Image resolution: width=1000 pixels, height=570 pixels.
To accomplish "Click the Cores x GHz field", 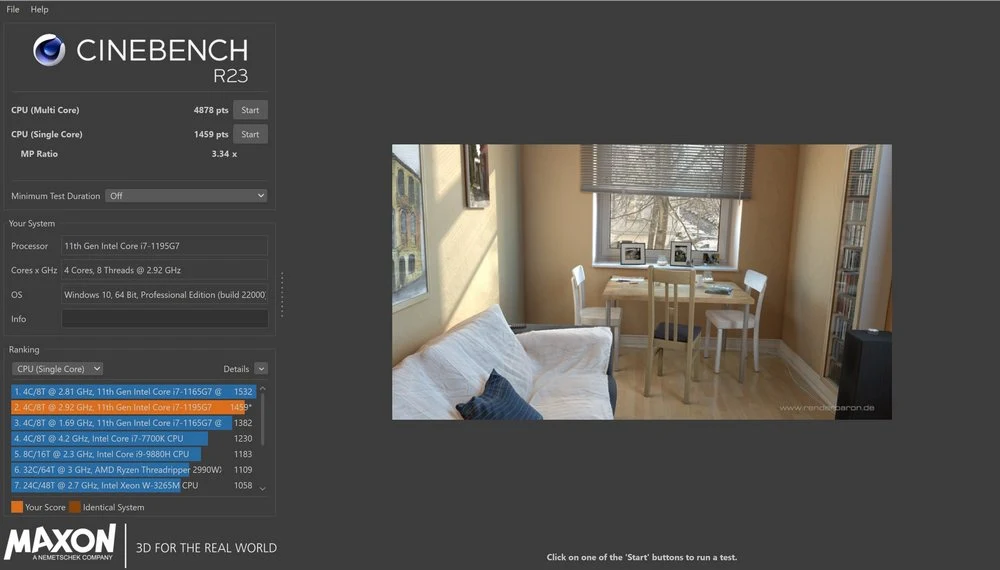I will pyautogui.click(x=165, y=270).
